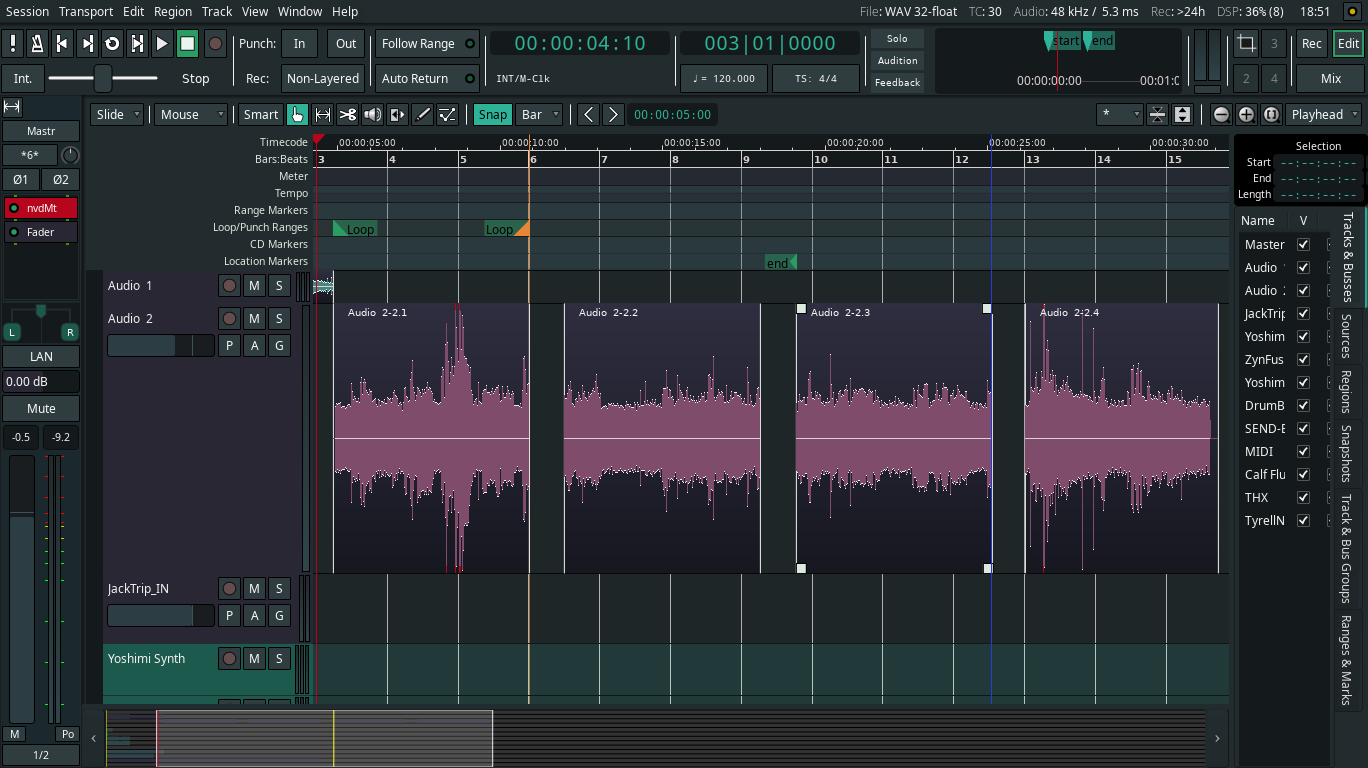Click the Auto Return button

427,79
